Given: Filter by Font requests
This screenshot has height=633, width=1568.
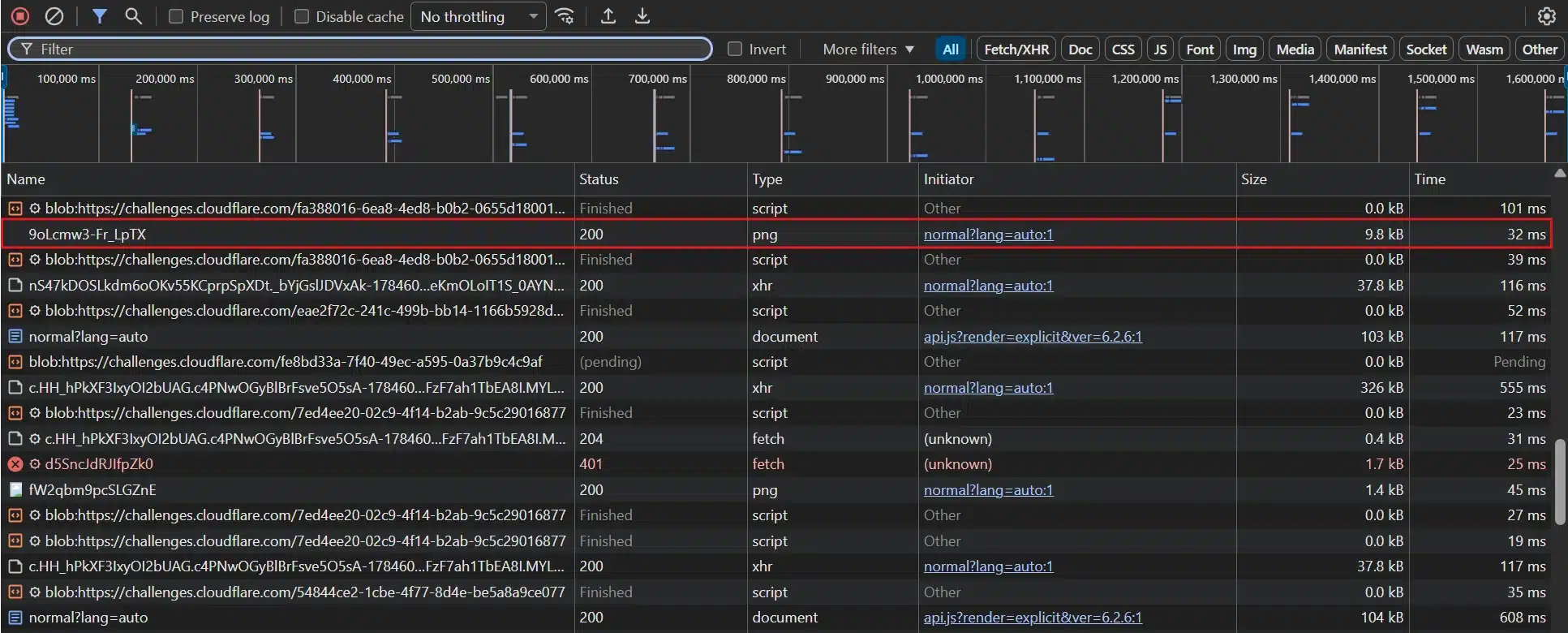Looking at the screenshot, I should click(1200, 50).
